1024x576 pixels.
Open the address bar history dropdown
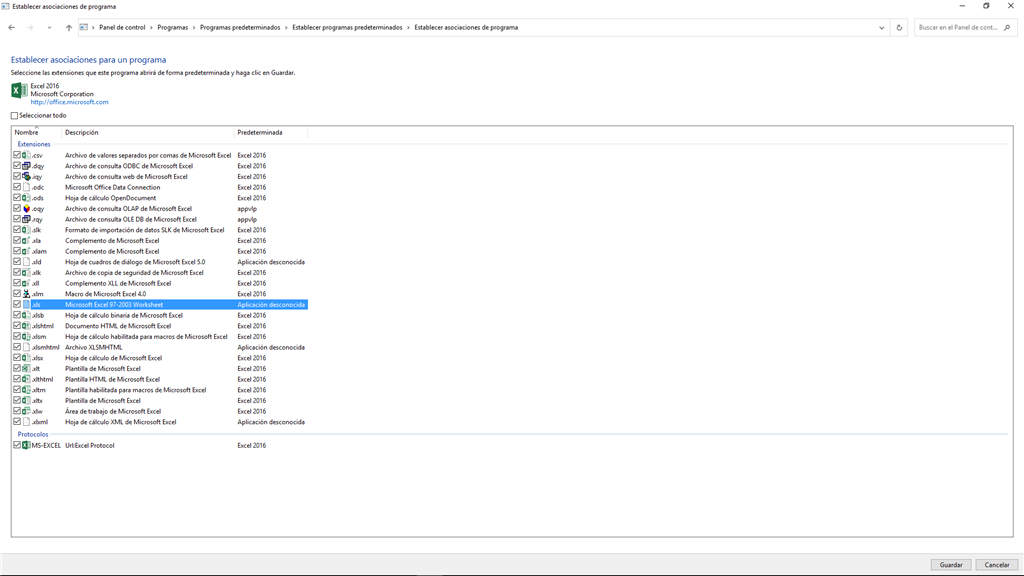click(x=882, y=27)
